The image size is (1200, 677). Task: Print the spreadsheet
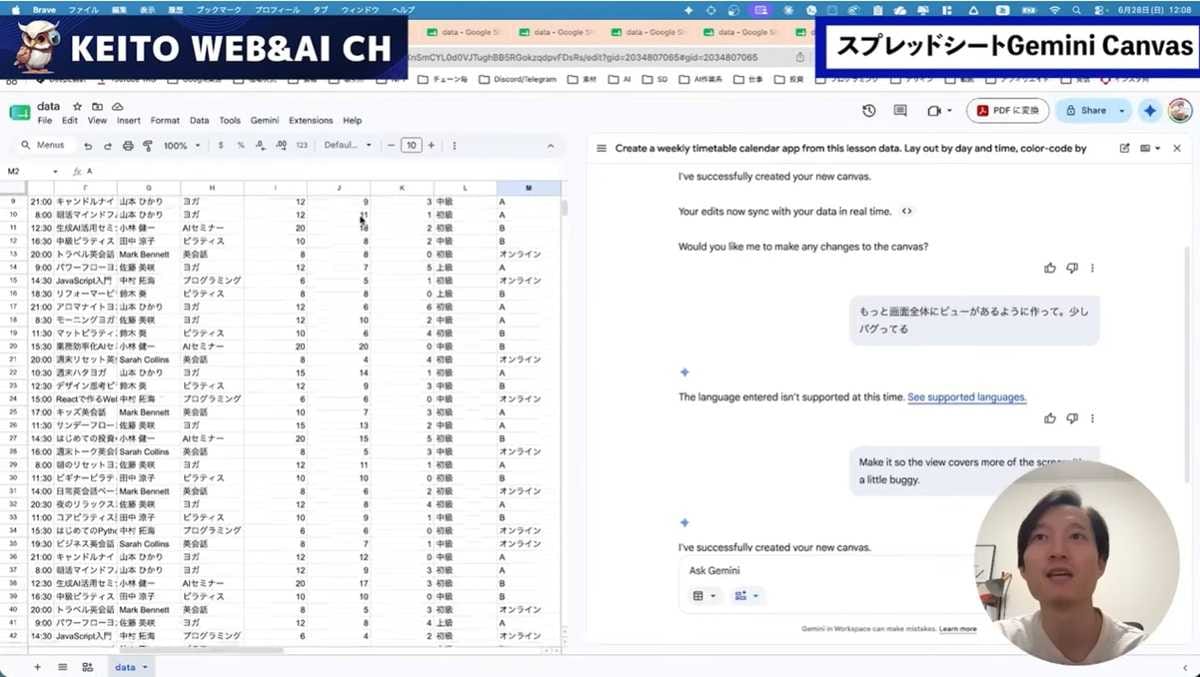(x=128, y=146)
